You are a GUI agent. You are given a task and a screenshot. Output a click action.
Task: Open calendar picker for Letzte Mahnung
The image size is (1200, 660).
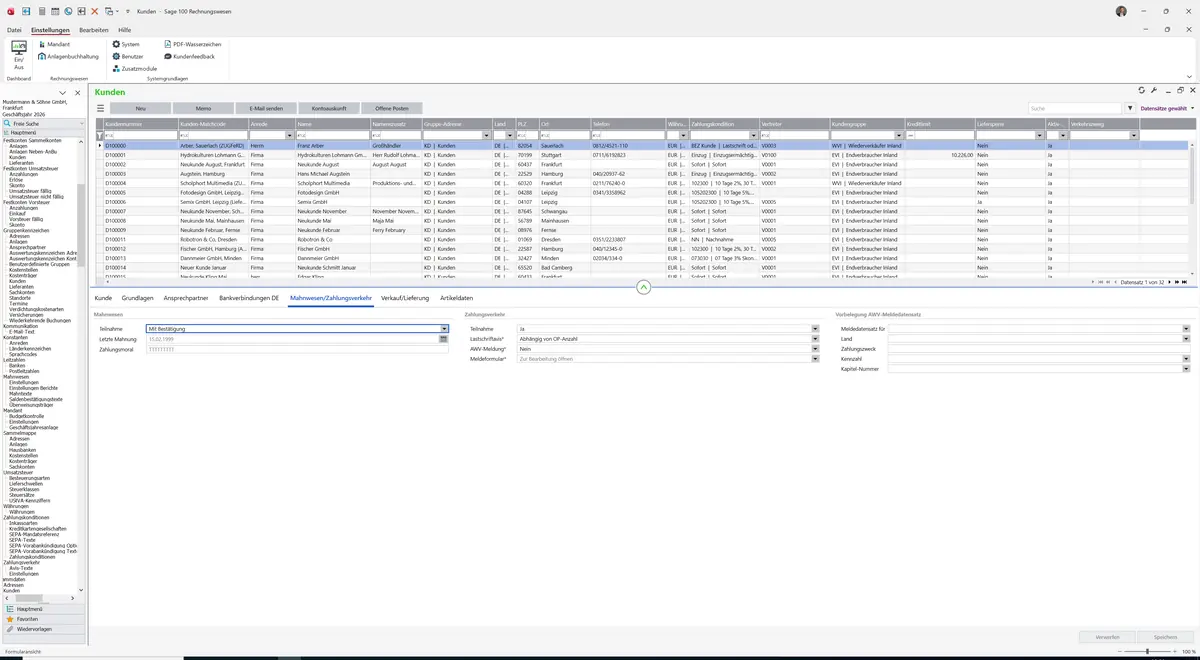444,339
